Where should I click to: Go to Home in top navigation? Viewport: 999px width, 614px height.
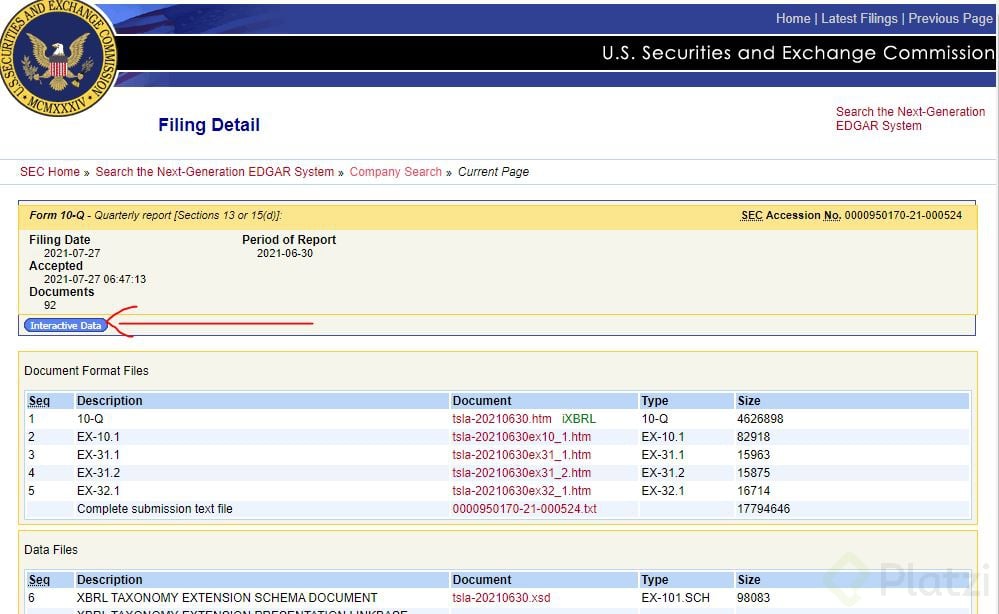point(793,19)
